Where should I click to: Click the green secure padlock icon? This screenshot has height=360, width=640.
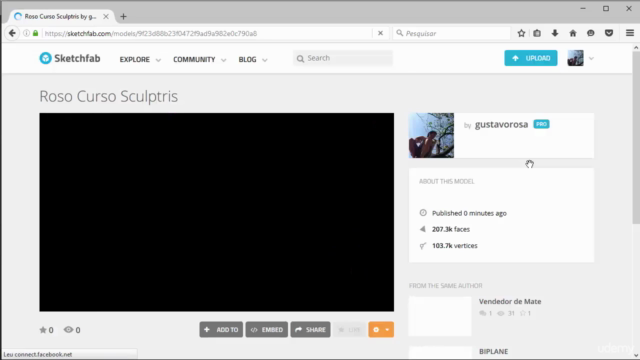(36, 33)
